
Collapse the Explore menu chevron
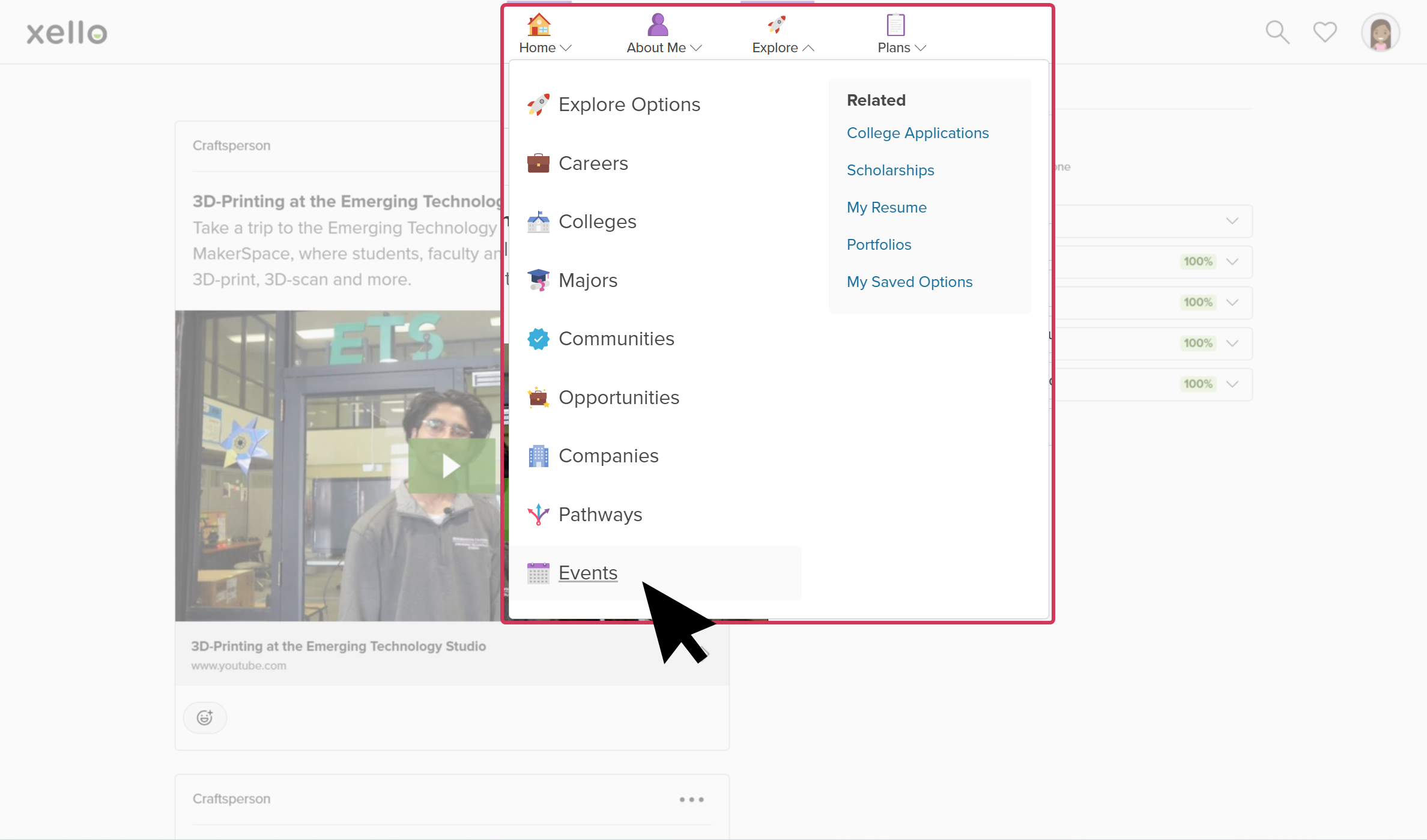pos(809,48)
